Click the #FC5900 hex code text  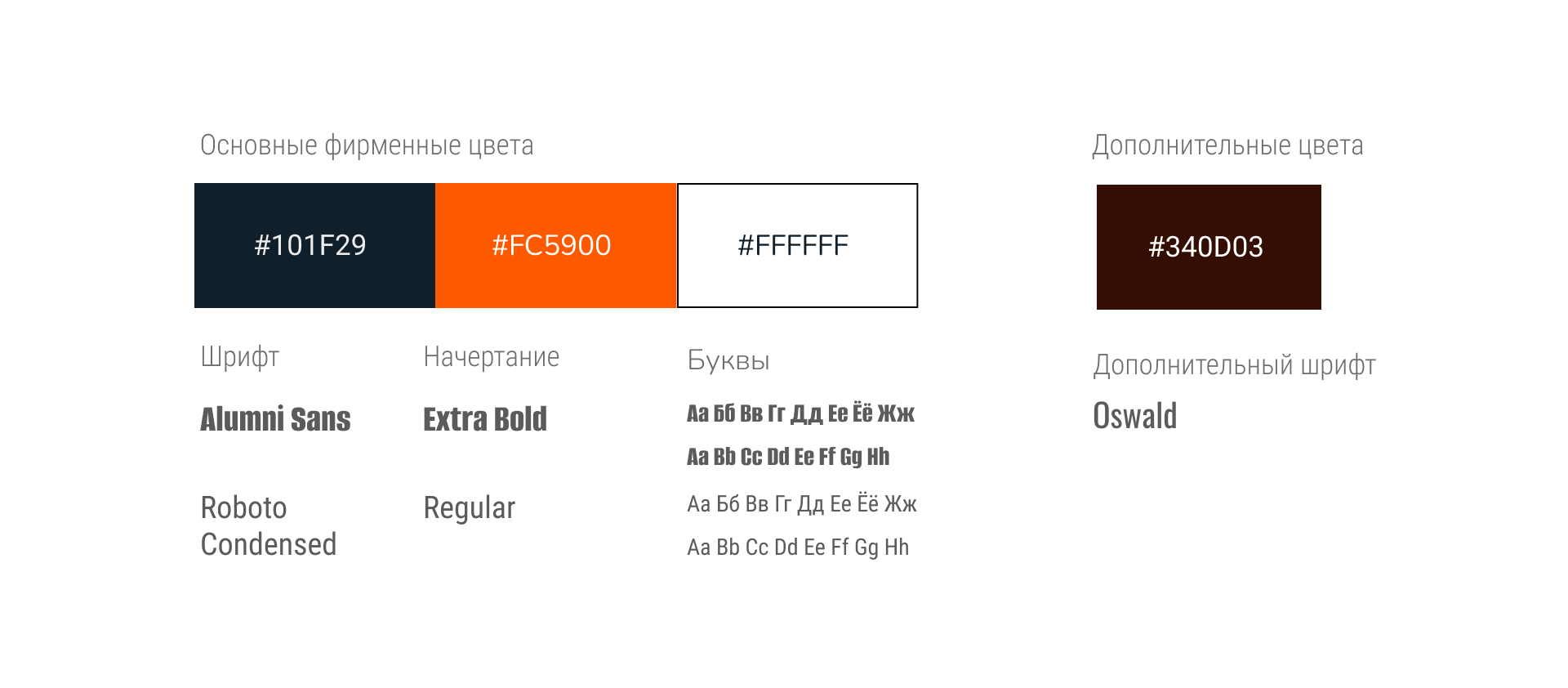551,245
